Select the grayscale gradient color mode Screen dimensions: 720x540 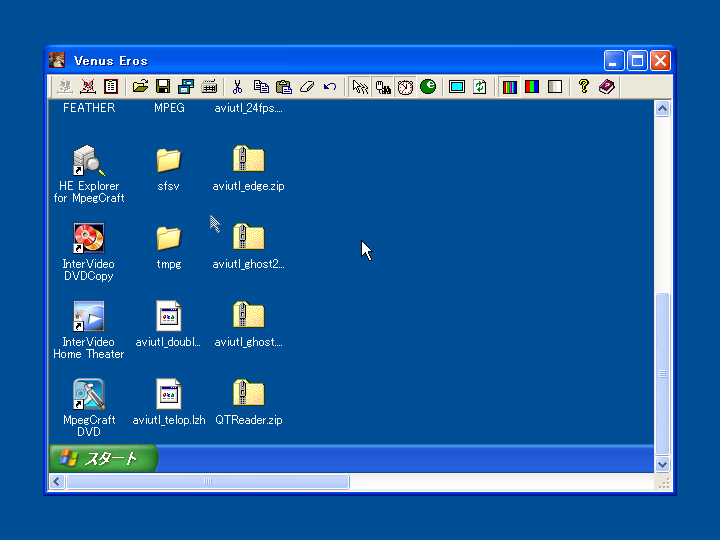coord(555,86)
